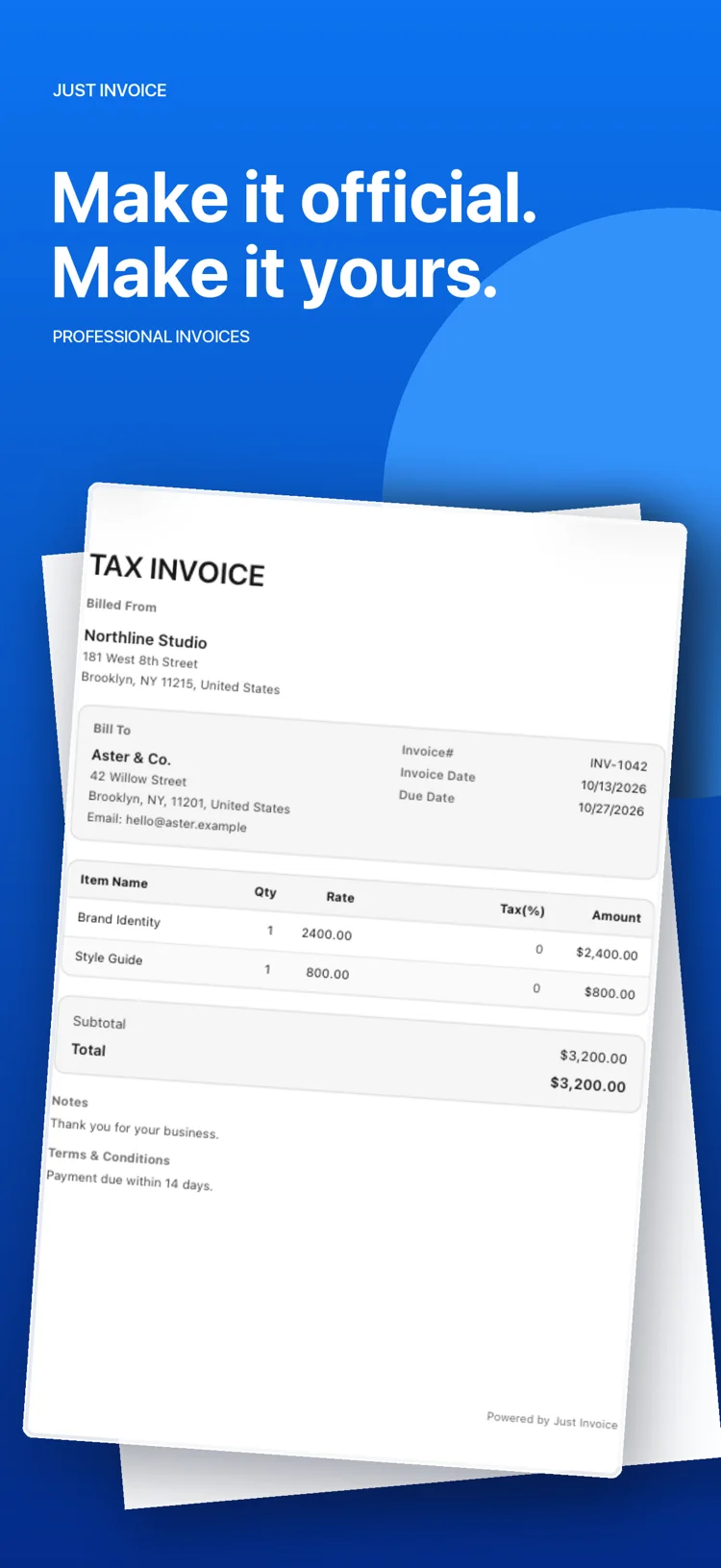Click the '42 Willow Street' address line
Viewport: 721px width, 1568px height.
pyautogui.click(x=138, y=779)
